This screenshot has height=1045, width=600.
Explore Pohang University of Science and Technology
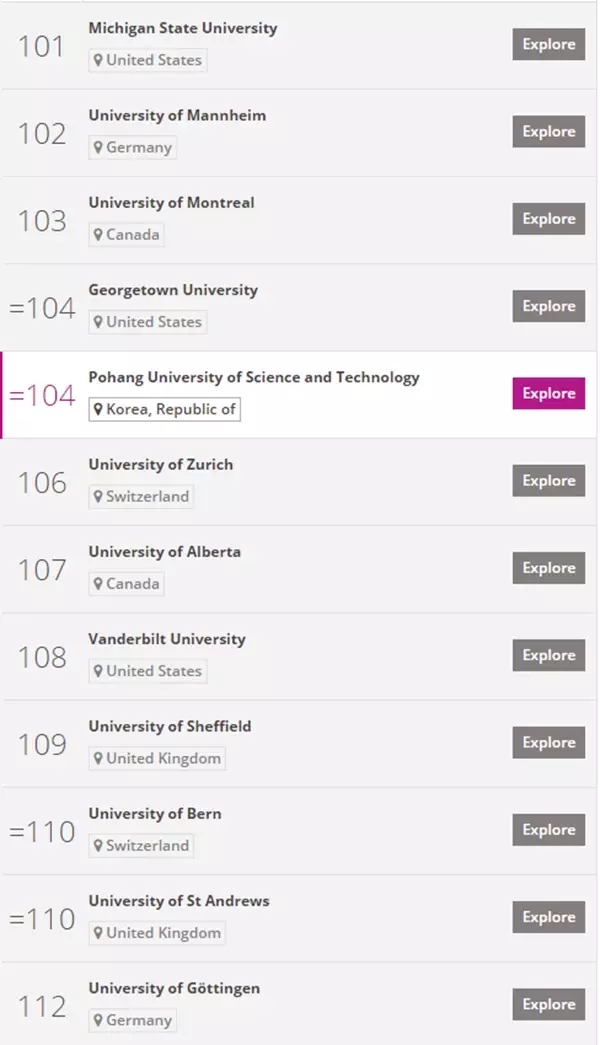point(549,393)
